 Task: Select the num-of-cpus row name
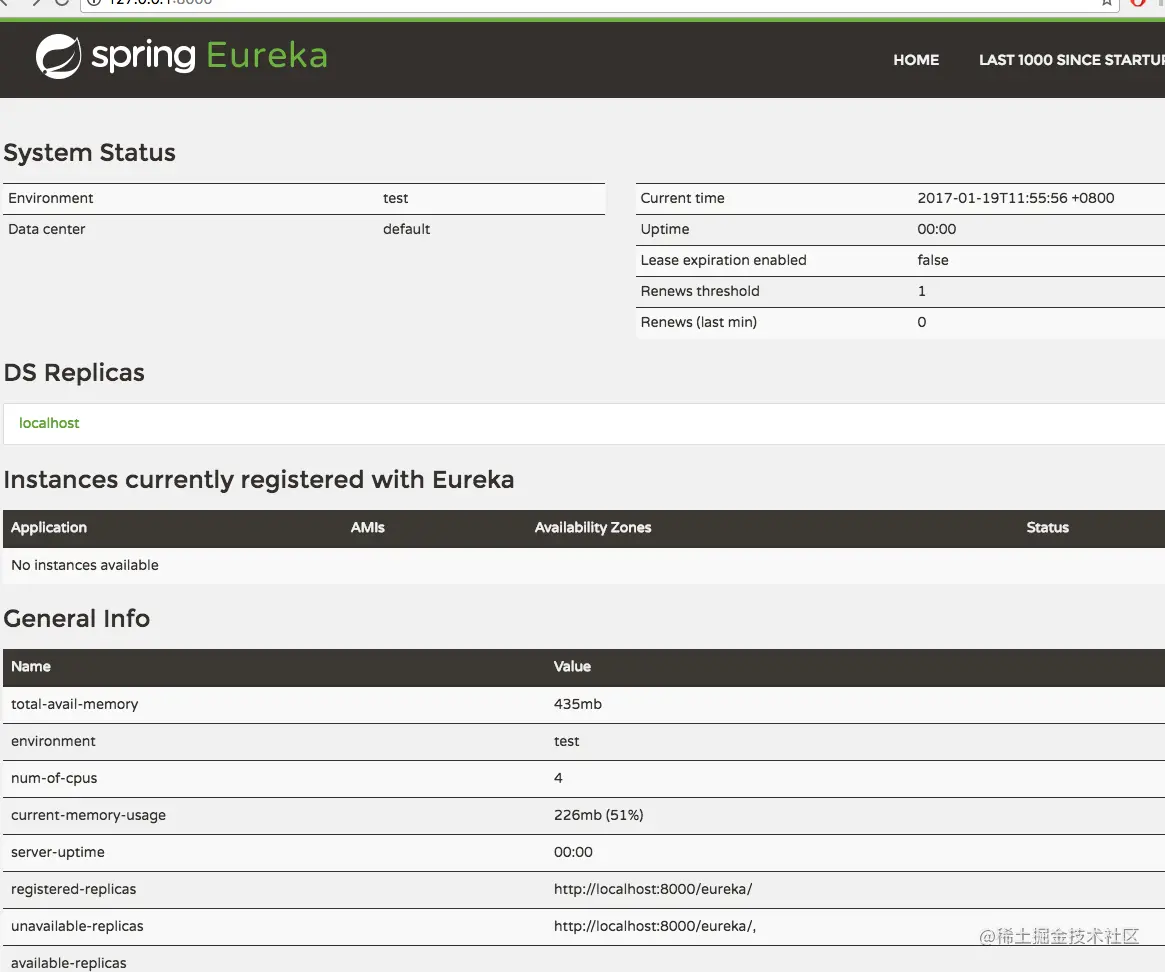53,779
